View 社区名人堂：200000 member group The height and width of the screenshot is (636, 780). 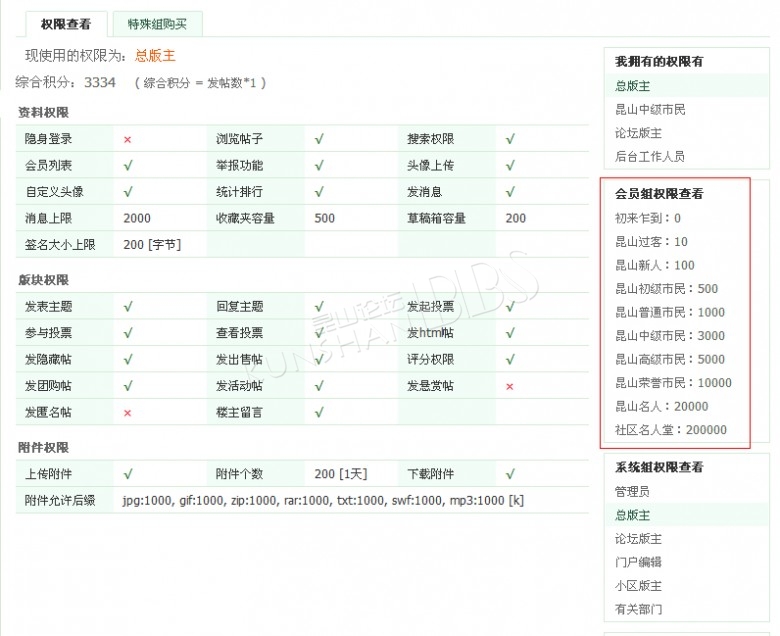(671, 430)
